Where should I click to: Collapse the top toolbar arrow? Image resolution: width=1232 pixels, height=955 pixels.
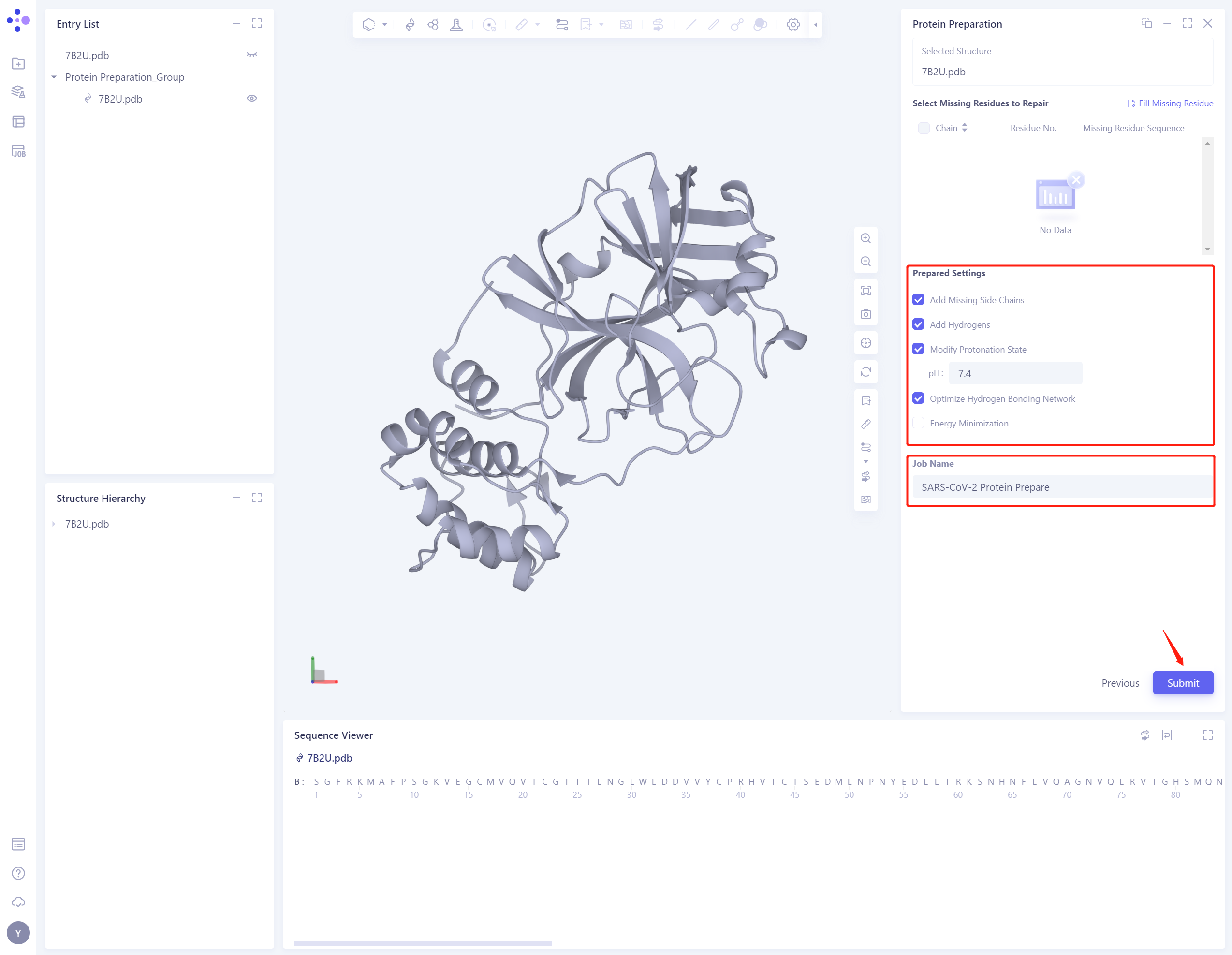816,25
